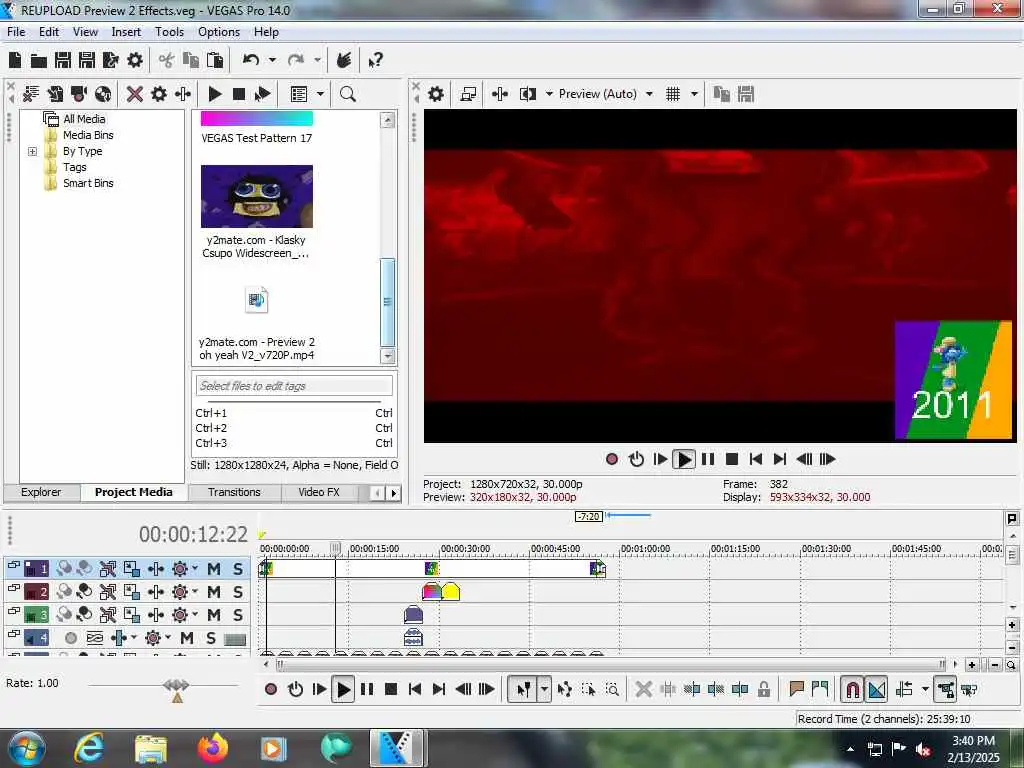1024x768 pixels.
Task: Adjust the playback Rate slider handle
Action: (176, 685)
